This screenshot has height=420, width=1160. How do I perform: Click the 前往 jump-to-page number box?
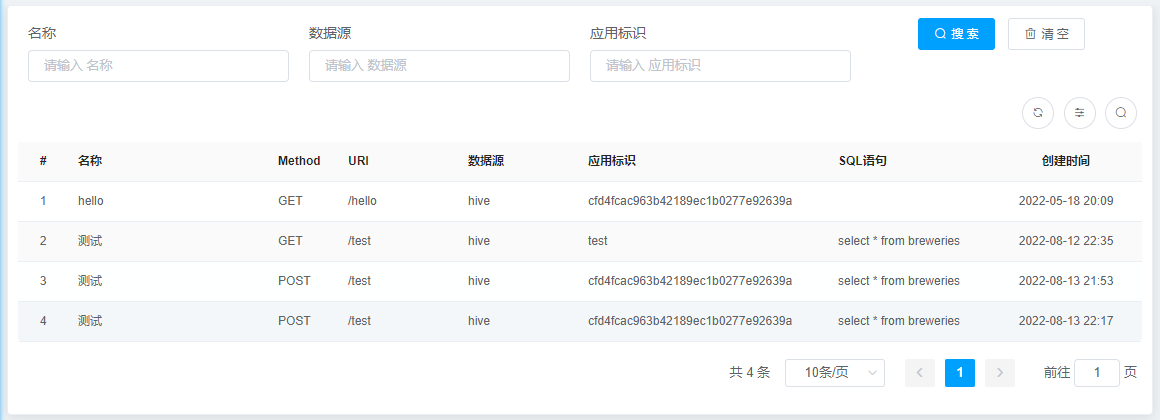click(1097, 373)
